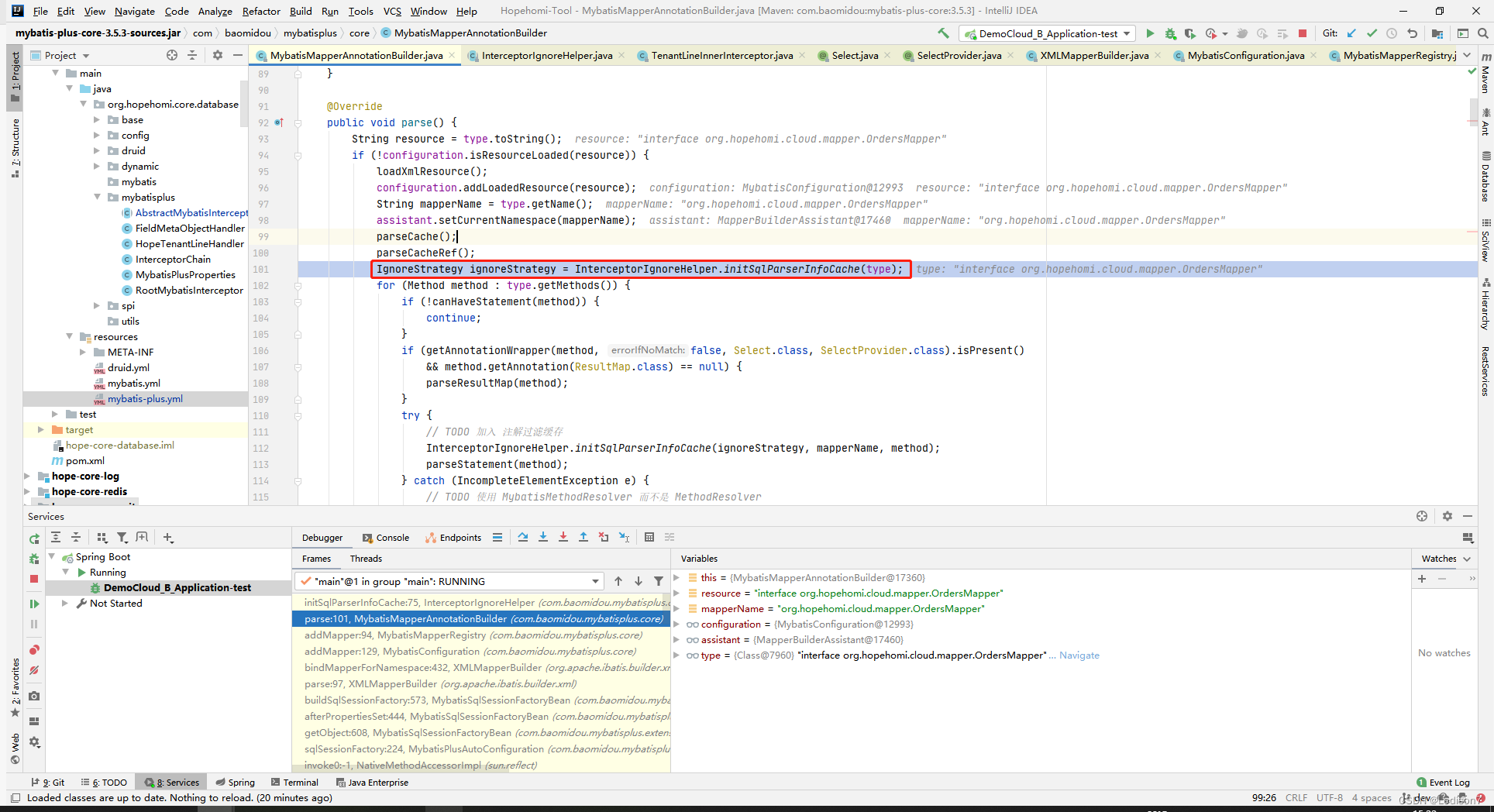1494x812 pixels.
Task: Click CRLF line separator in status bar
Action: (1296, 797)
